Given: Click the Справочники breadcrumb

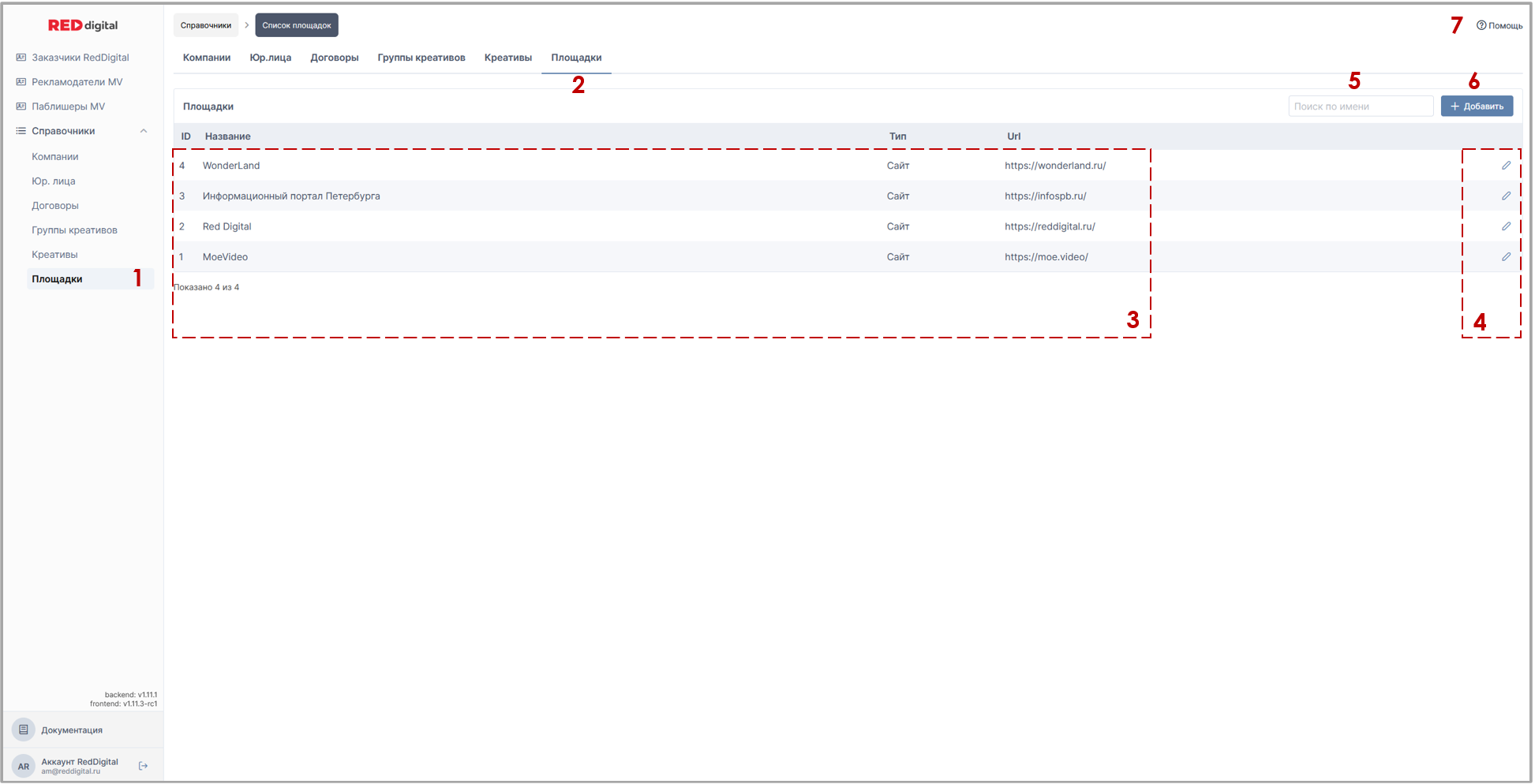Looking at the screenshot, I should pyautogui.click(x=206, y=25).
